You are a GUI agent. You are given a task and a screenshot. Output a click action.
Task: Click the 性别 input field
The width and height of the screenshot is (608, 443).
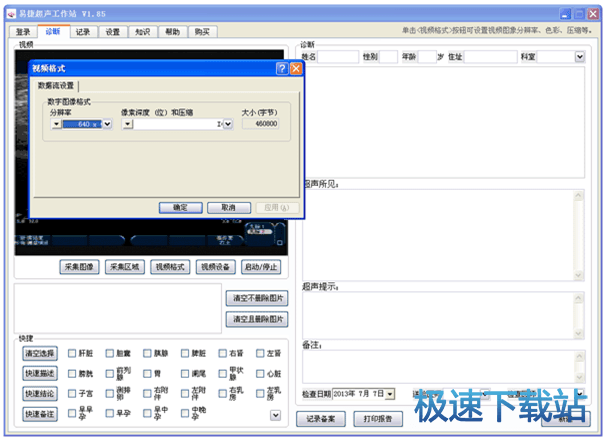[x=388, y=57]
